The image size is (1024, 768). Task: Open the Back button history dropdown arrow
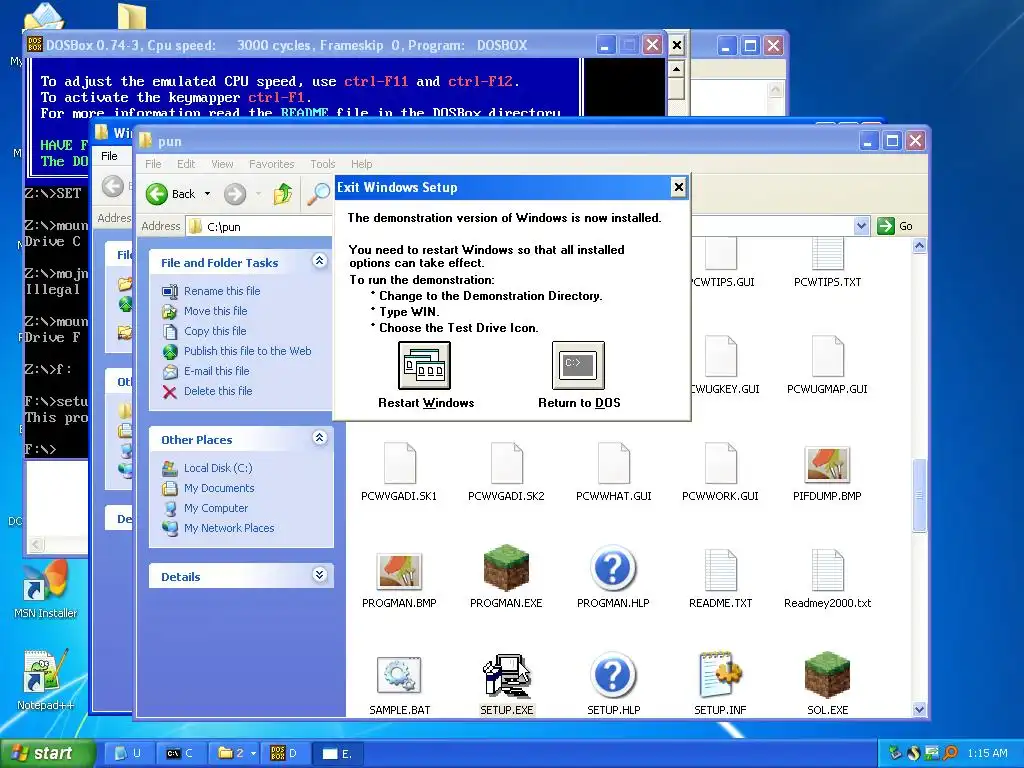[x=208, y=194]
